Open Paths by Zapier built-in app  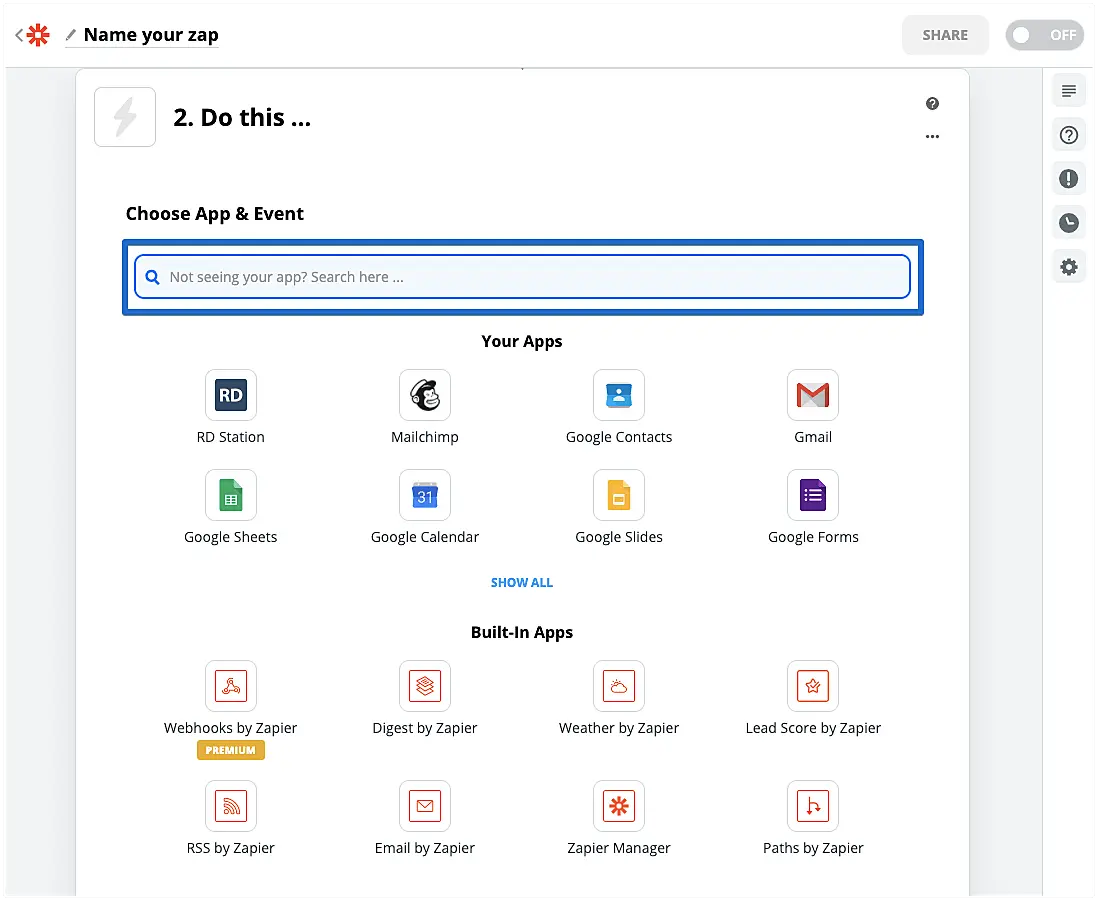(812, 806)
